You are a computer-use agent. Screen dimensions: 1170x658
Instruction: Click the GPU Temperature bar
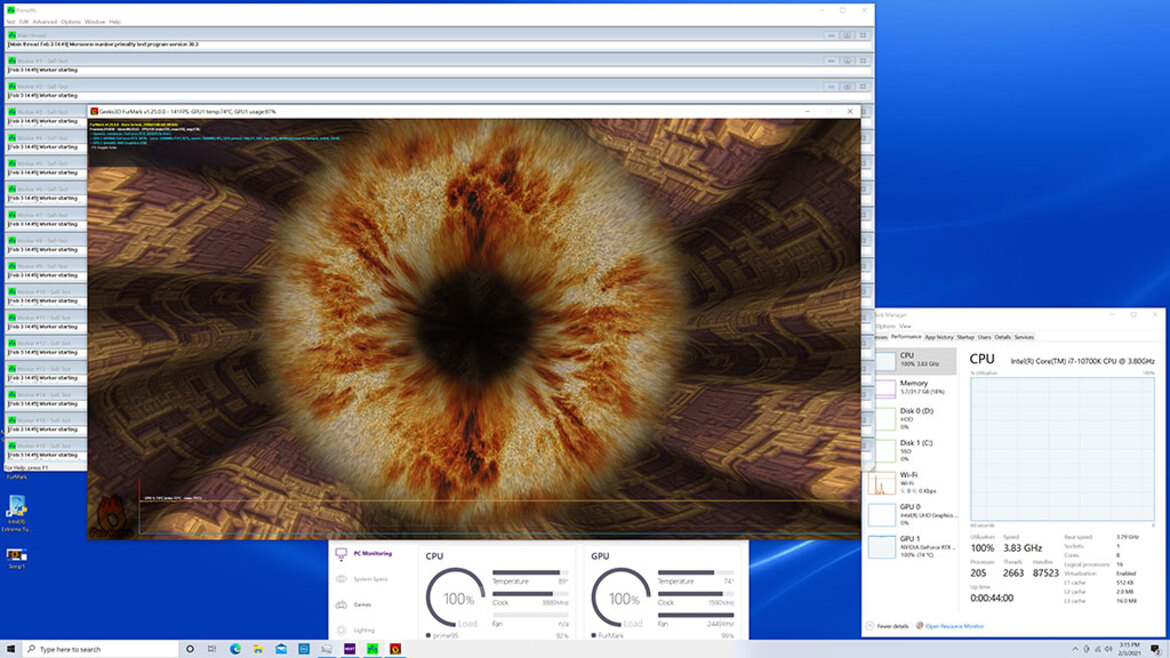tap(695, 573)
